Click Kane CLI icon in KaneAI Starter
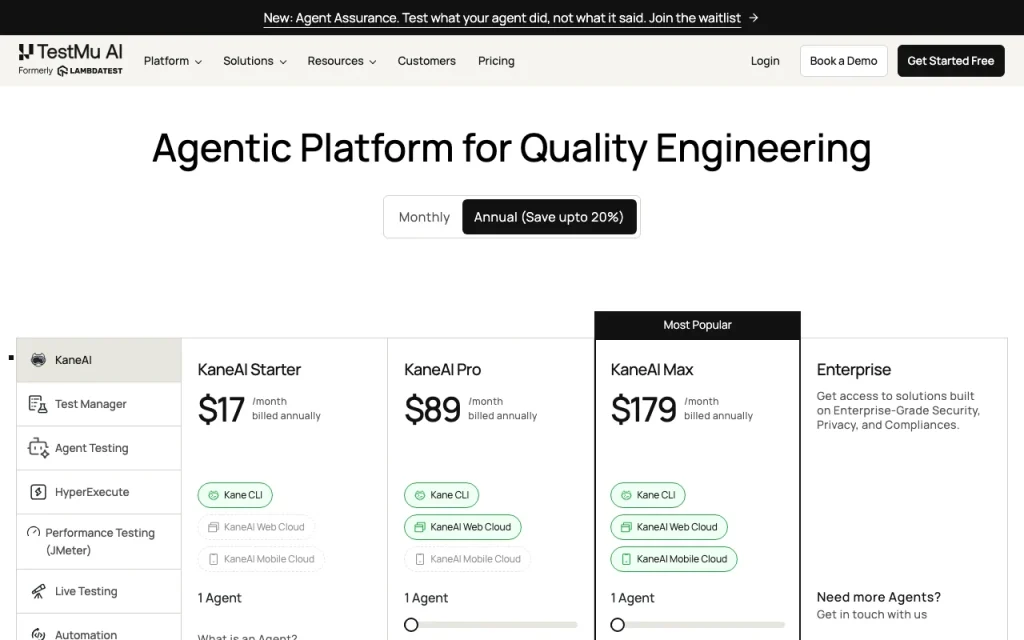Image resolution: width=1024 pixels, height=640 pixels. click(x=214, y=495)
